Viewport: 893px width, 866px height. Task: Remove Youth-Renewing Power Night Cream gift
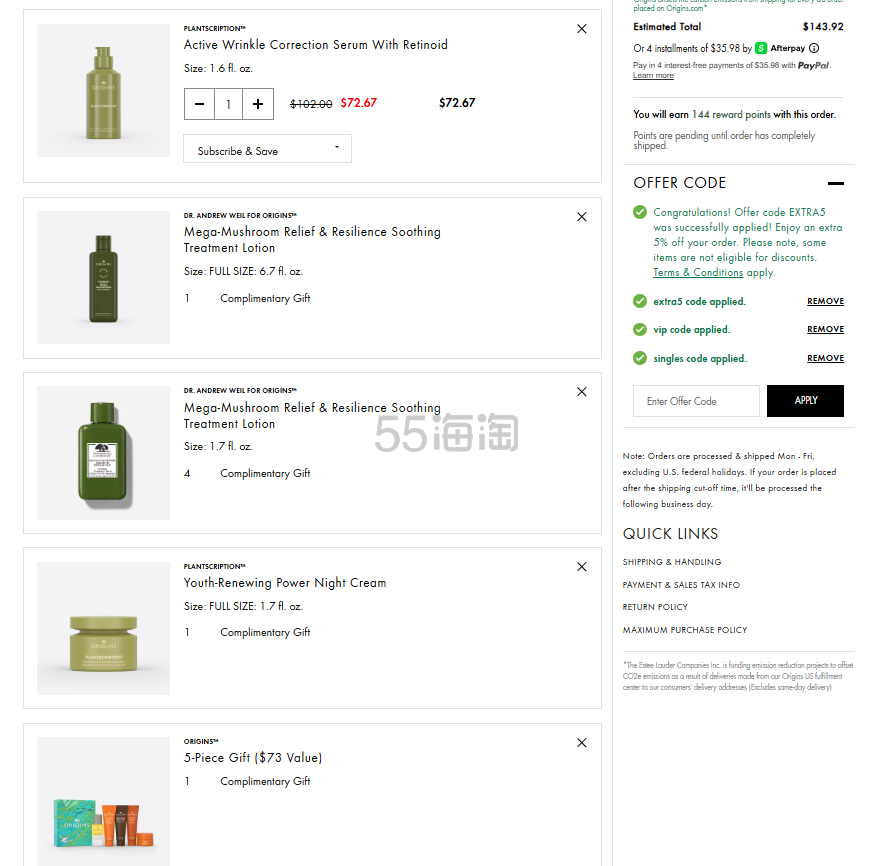[582, 567]
